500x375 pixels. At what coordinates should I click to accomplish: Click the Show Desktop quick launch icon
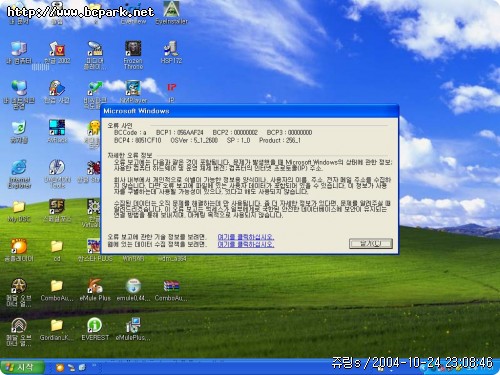tap(82, 367)
